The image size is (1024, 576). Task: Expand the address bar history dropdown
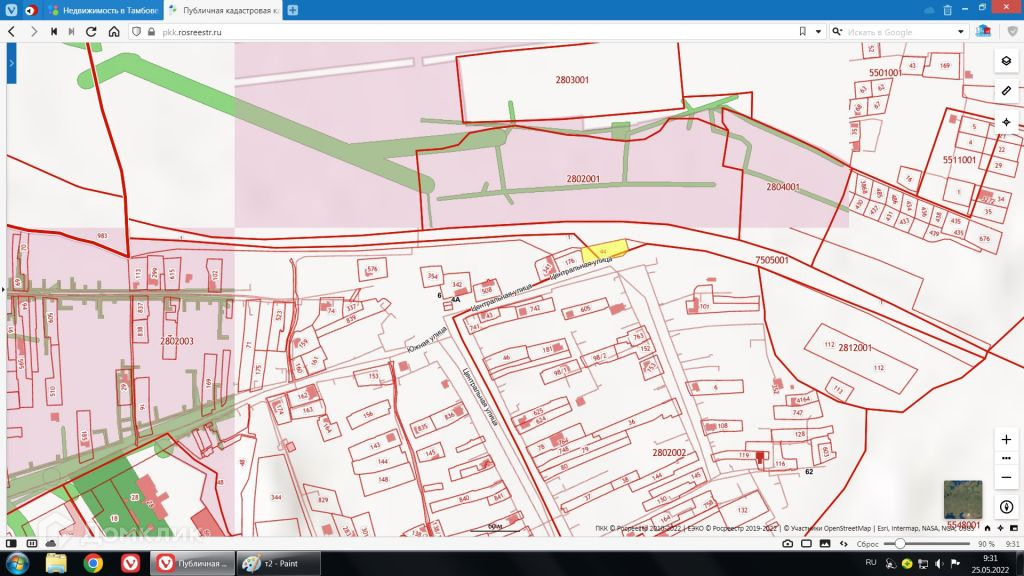pos(818,31)
